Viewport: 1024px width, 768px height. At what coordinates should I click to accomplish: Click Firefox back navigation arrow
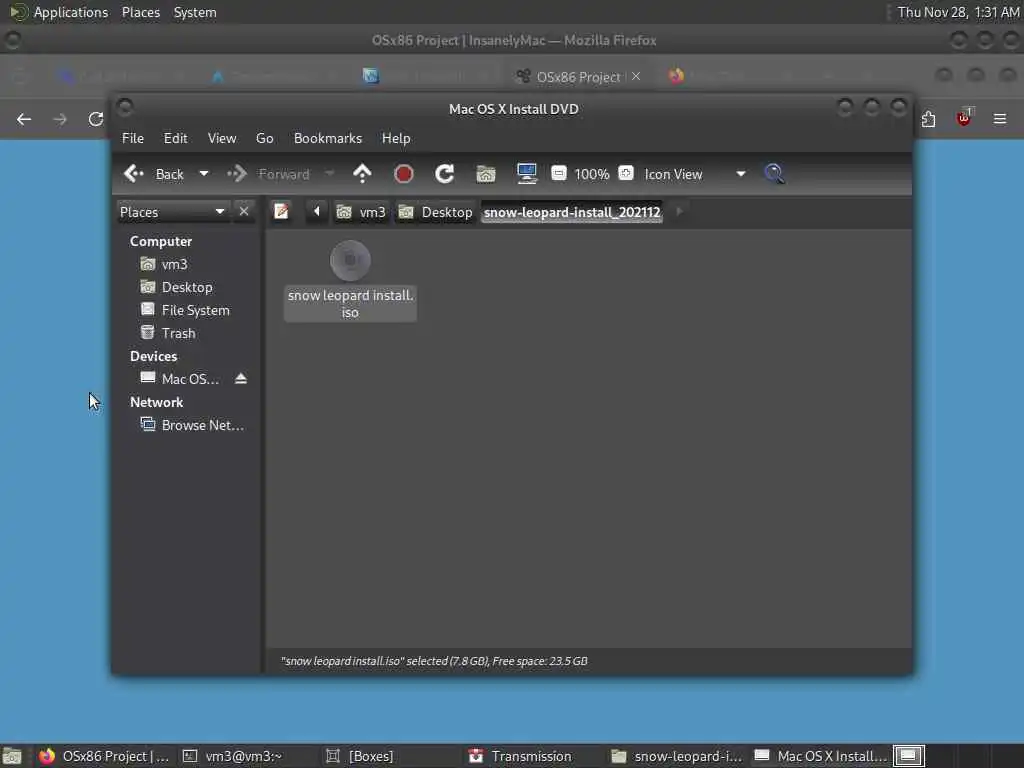tap(24, 119)
